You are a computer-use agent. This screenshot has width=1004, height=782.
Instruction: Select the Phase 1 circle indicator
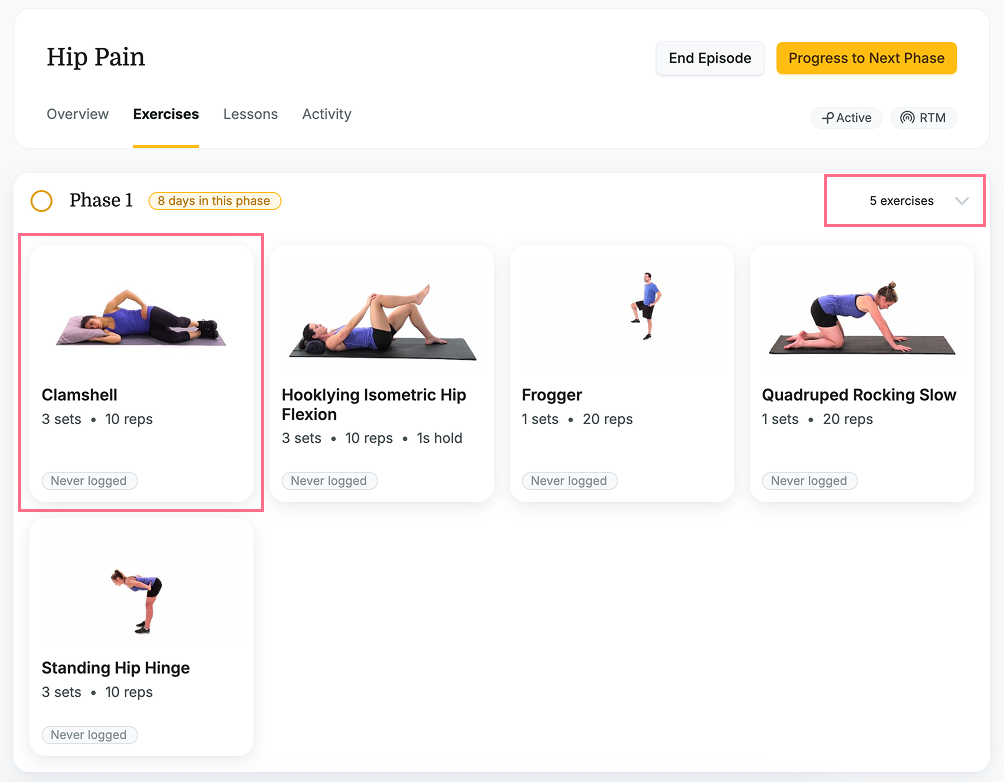click(x=41, y=200)
